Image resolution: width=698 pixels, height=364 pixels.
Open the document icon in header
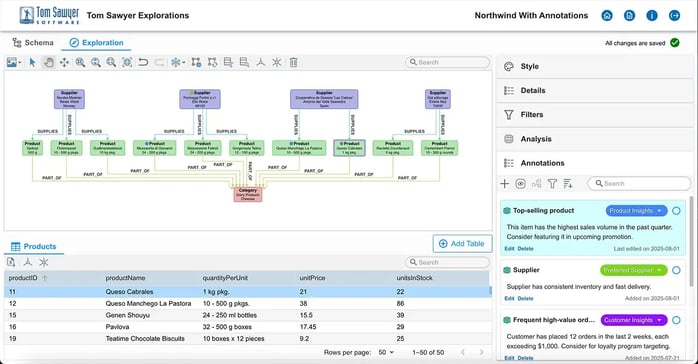coord(629,16)
